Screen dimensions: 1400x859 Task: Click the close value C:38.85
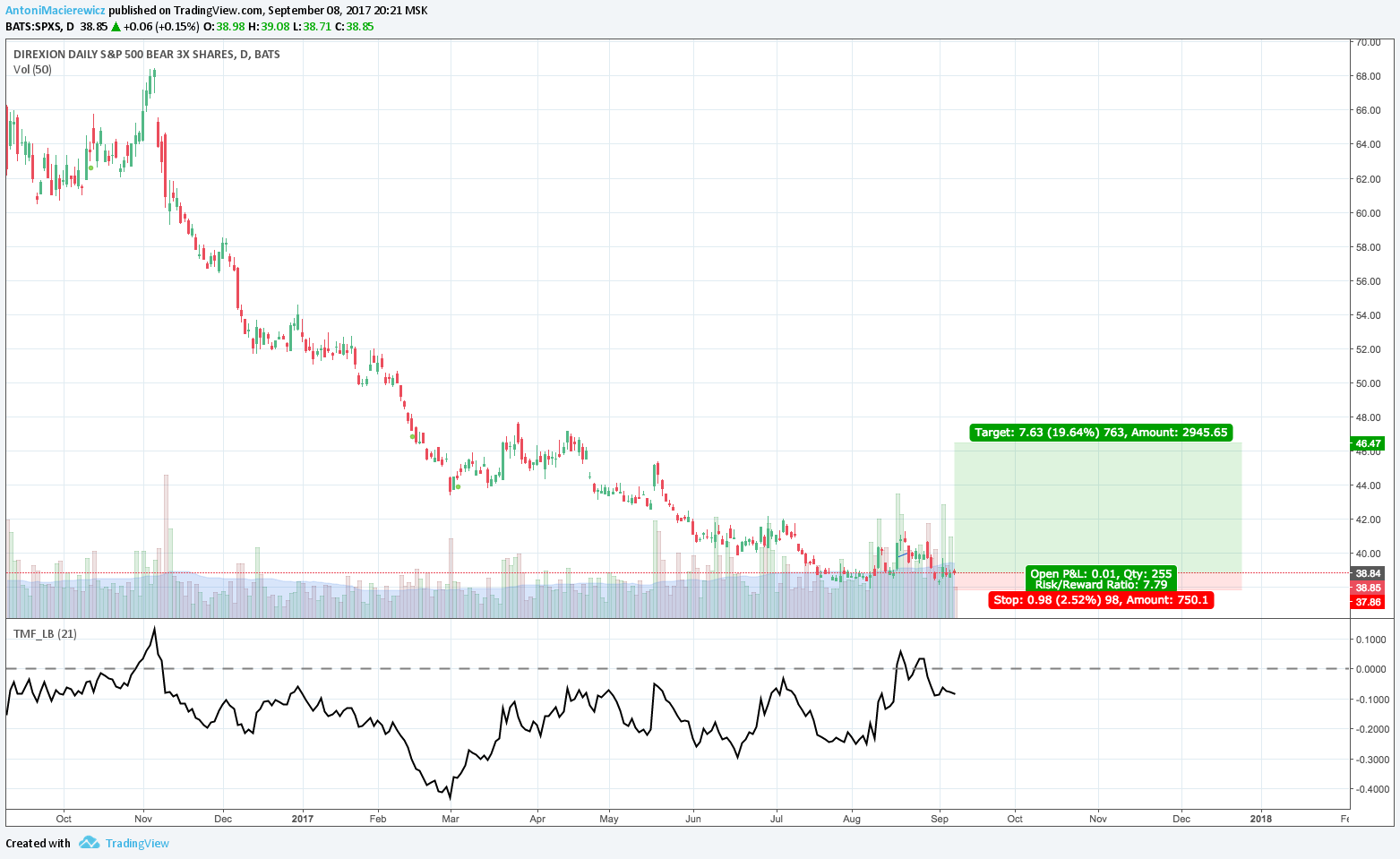[355, 27]
